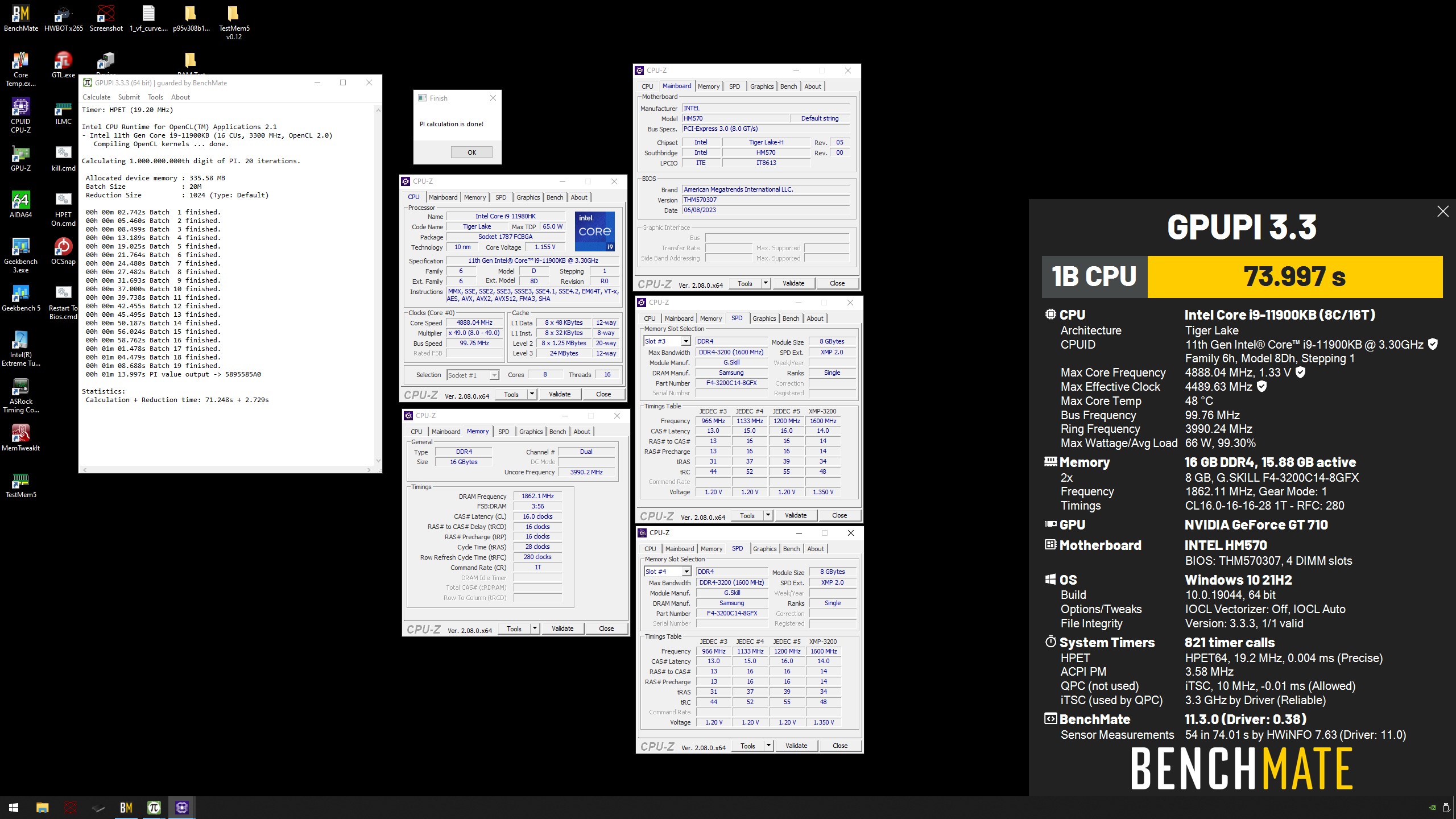Screen dimensions: 1456x819
Task: Select the Intel(R) Extreme Tuning desktop icon
Action: 21,349
